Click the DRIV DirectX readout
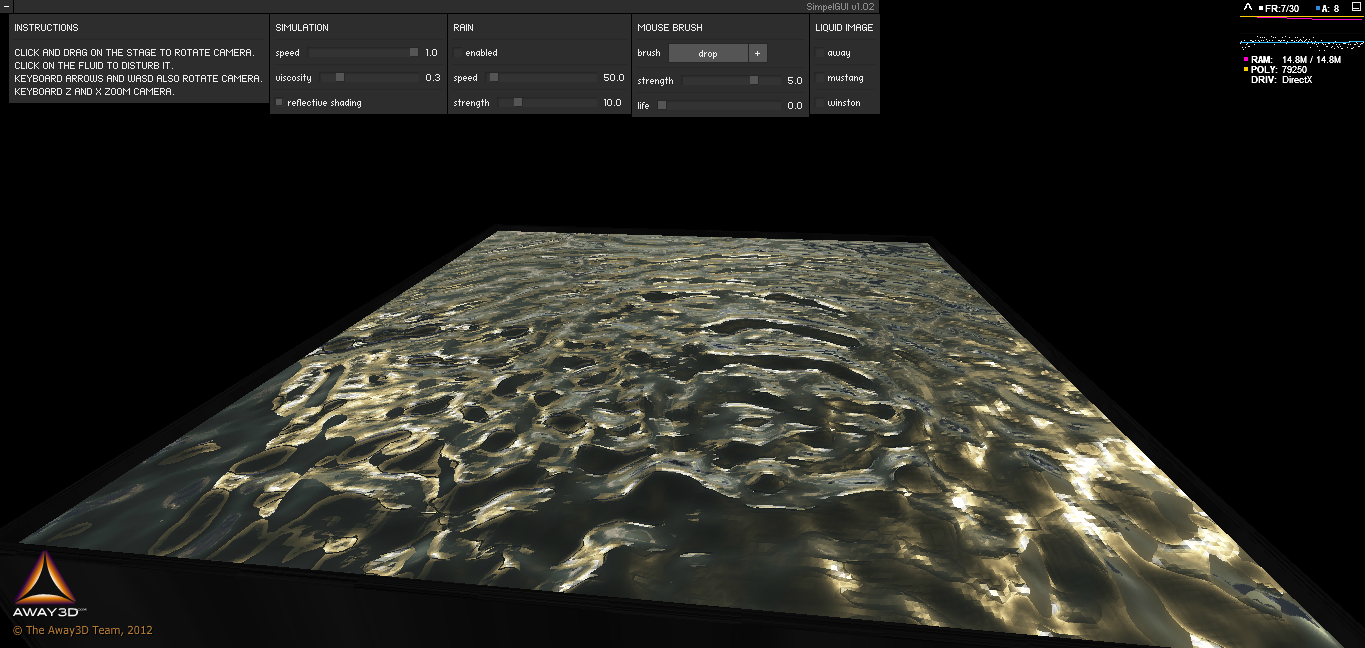The height and width of the screenshot is (648, 1365). pyautogui.click(x=1281, y=80)
